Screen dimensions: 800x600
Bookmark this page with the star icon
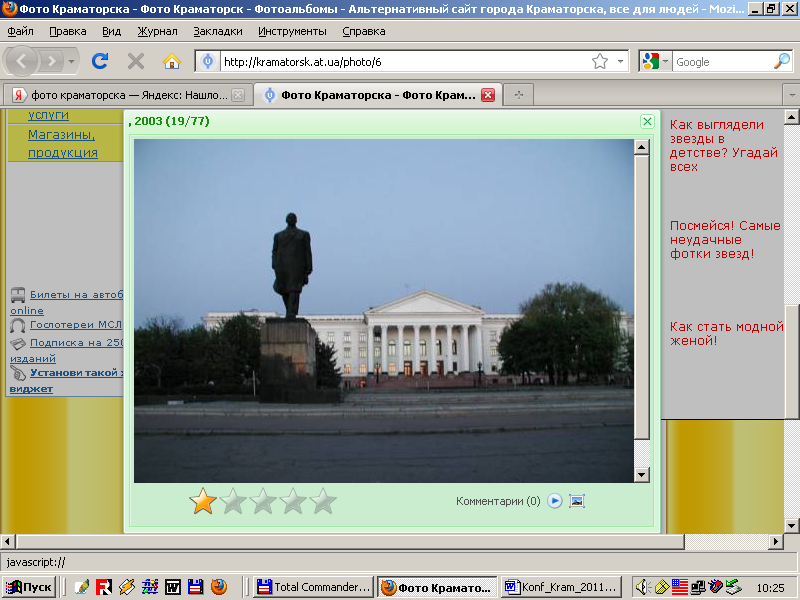coord(600,62)
